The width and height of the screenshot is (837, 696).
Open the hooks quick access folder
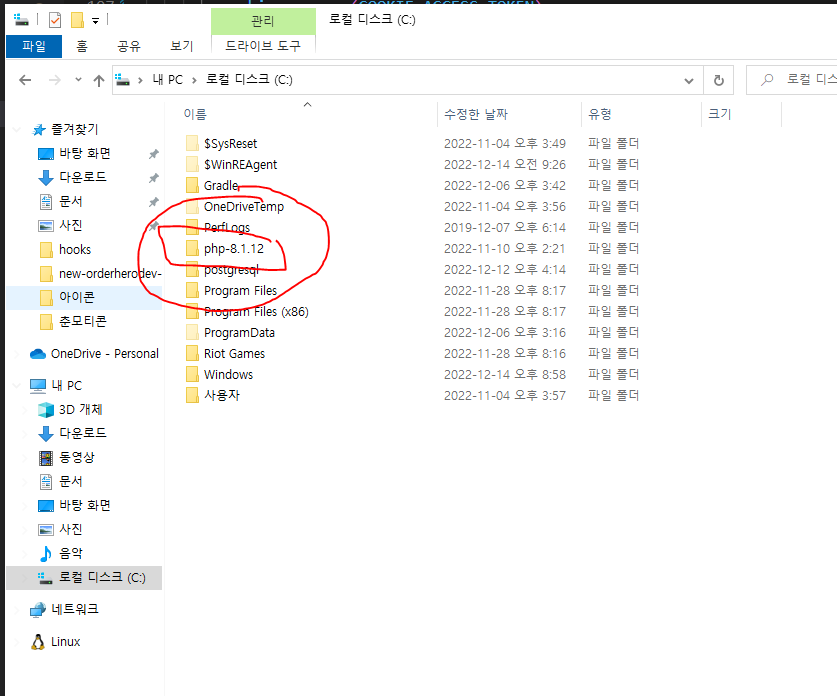75,249
